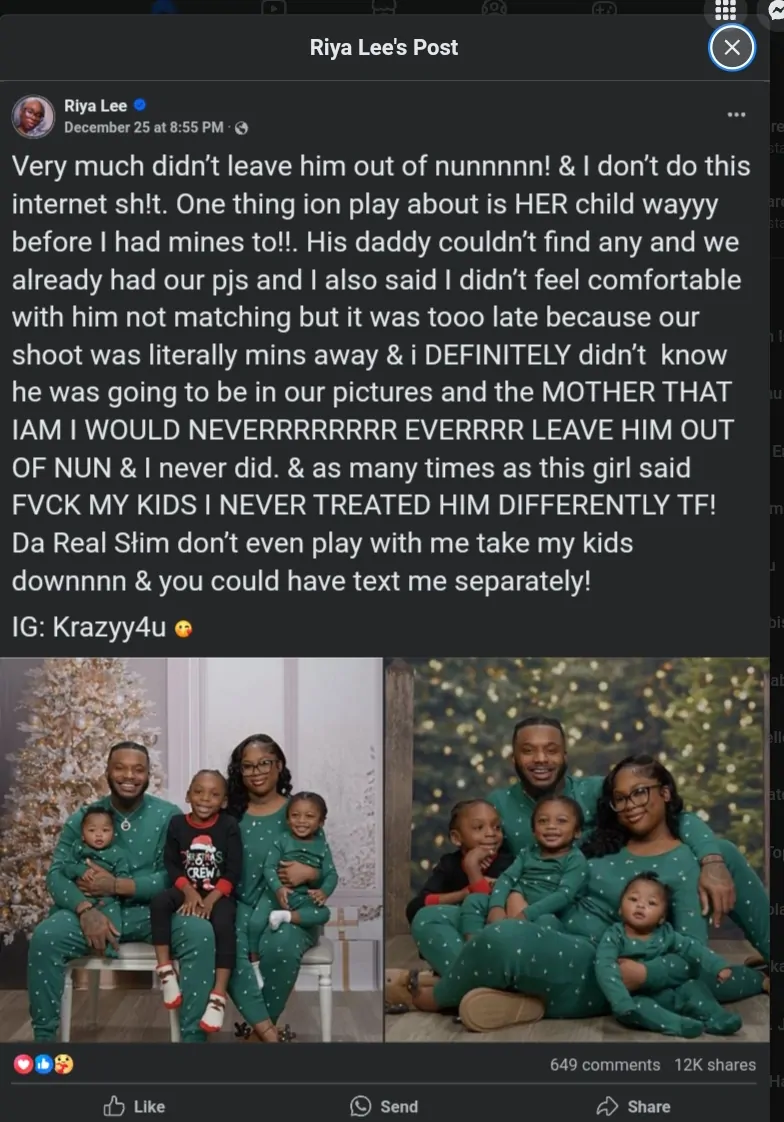Show who reacted with love
This screenshot has height=1122, width=784.
tap(24, 1065)
